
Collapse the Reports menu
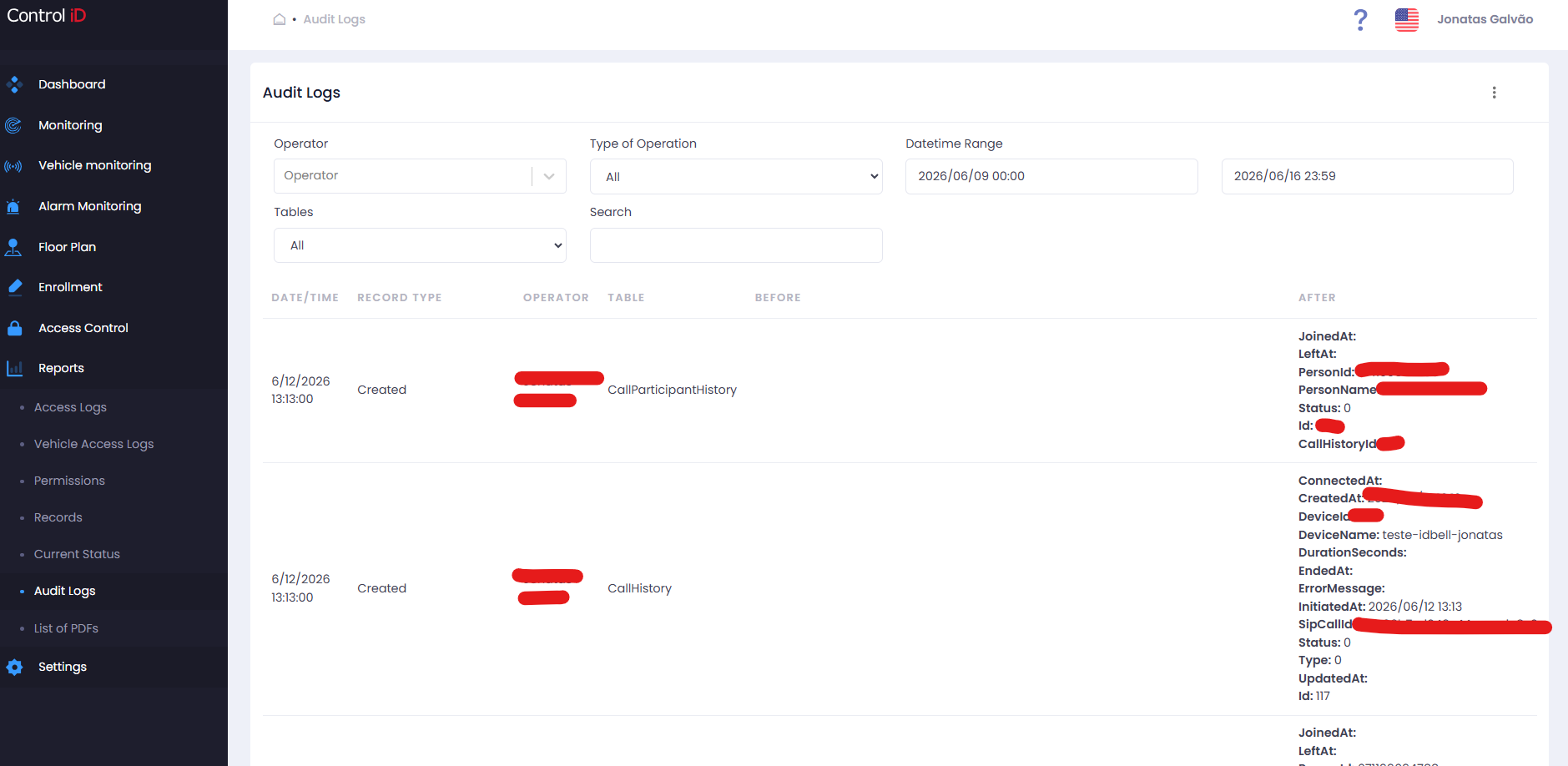coord(61,368)
